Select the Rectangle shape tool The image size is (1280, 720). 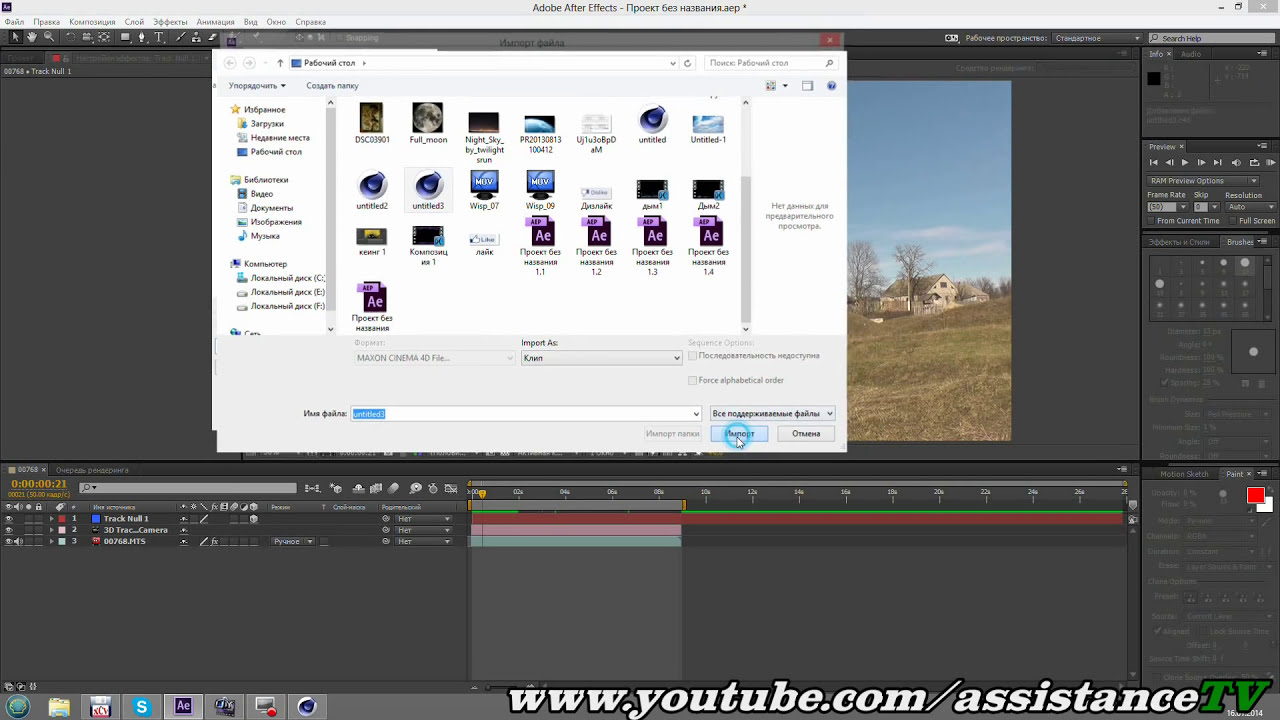click(126, 37)
